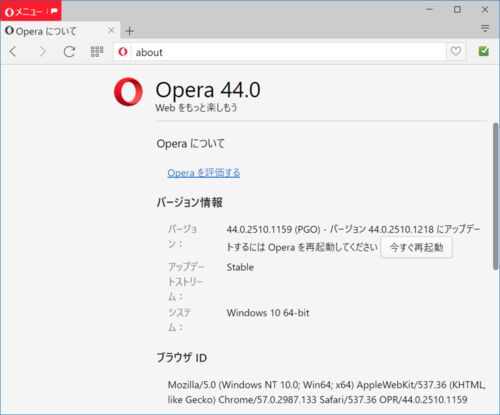This screenshot has height=415, width=500.
Task: Click the vertical page scrollbar
Action: click(496, 196)
